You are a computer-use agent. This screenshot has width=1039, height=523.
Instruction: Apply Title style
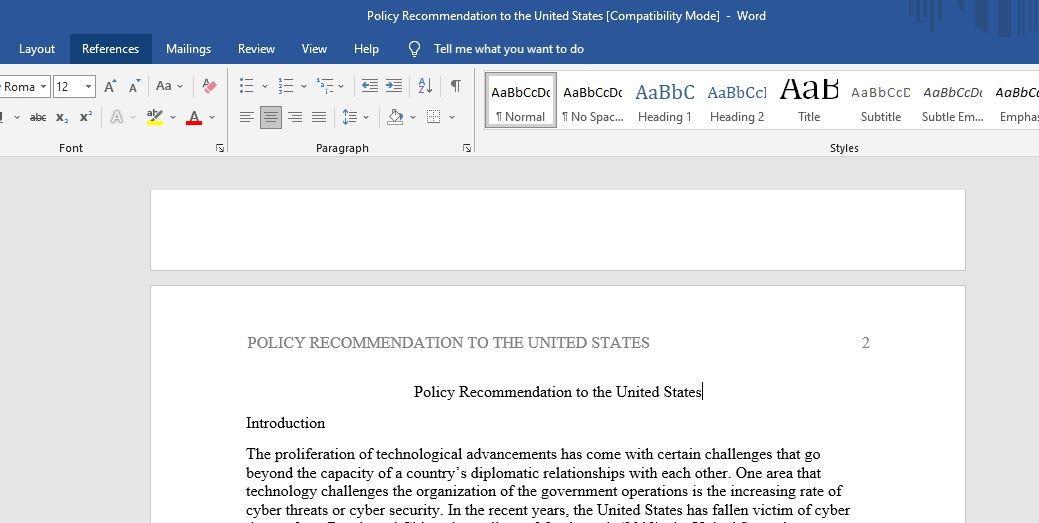click(x=809, y=100)
